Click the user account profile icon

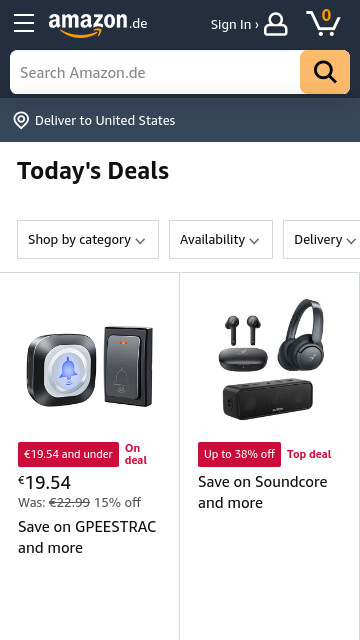(276, 24)
